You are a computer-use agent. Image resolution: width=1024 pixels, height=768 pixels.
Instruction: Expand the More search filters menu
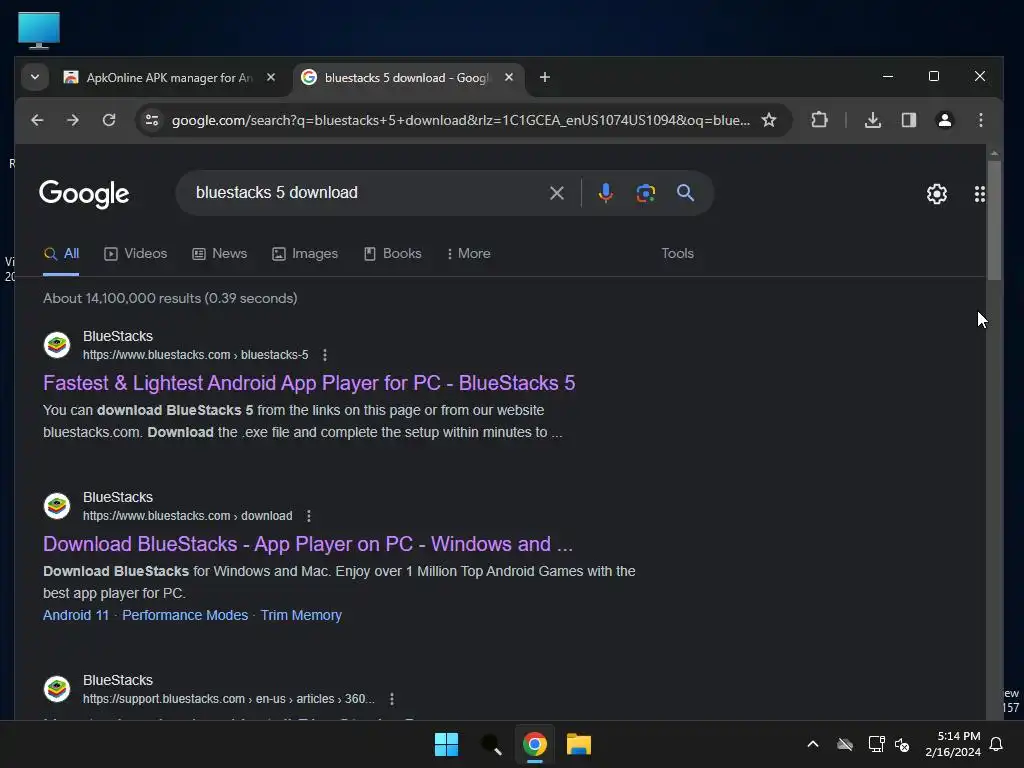tap(468, 253)
